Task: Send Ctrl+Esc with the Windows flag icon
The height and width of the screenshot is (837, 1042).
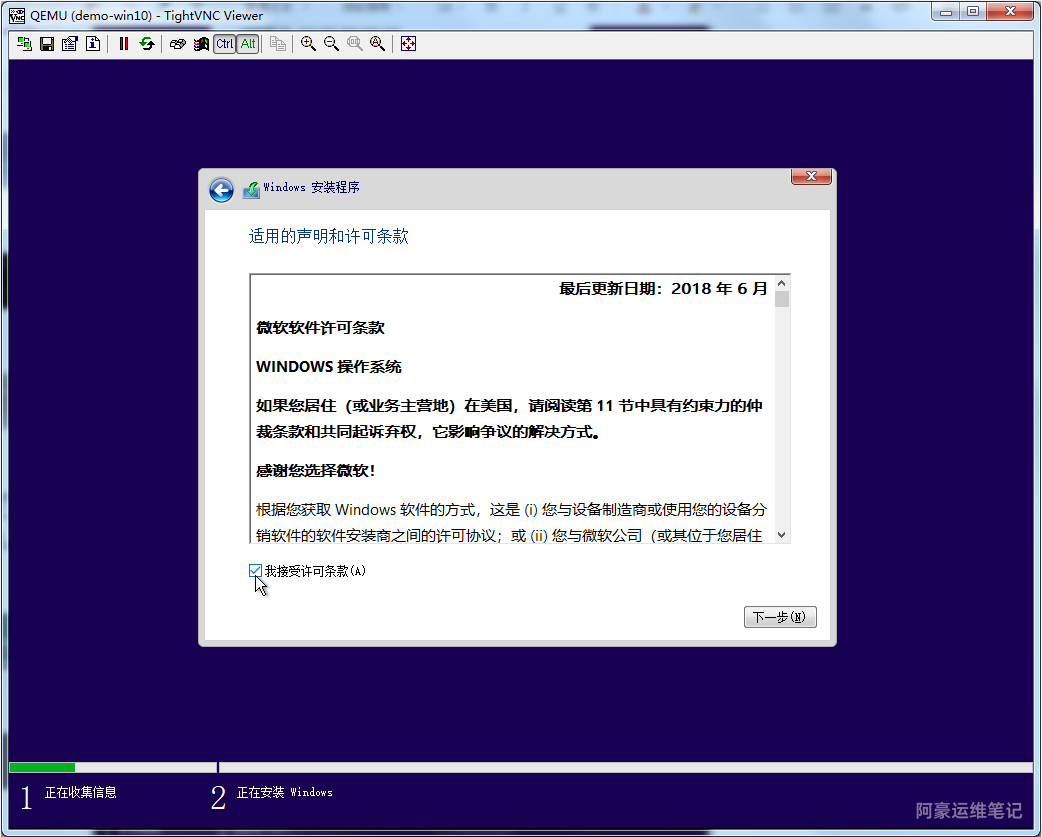Action: coord(201,44)
